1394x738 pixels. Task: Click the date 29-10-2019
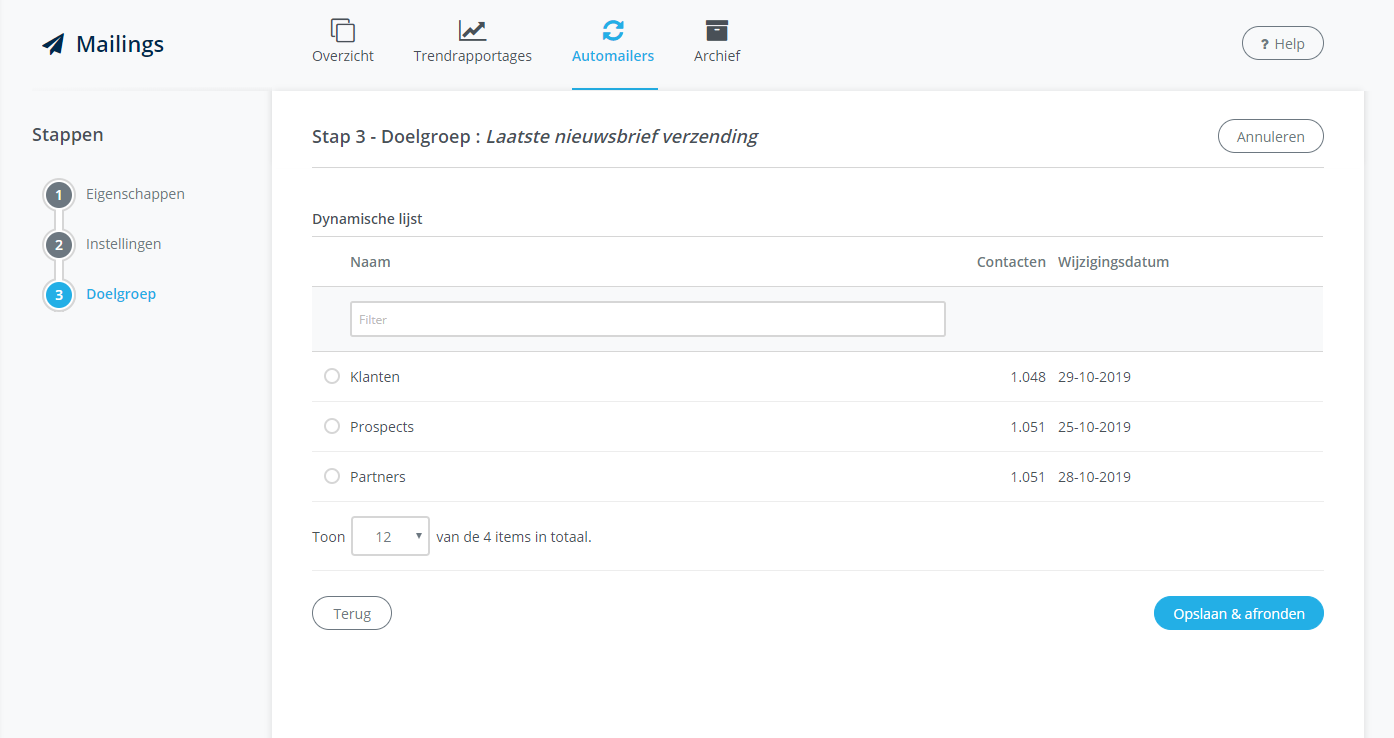(x=1094, y=377)
